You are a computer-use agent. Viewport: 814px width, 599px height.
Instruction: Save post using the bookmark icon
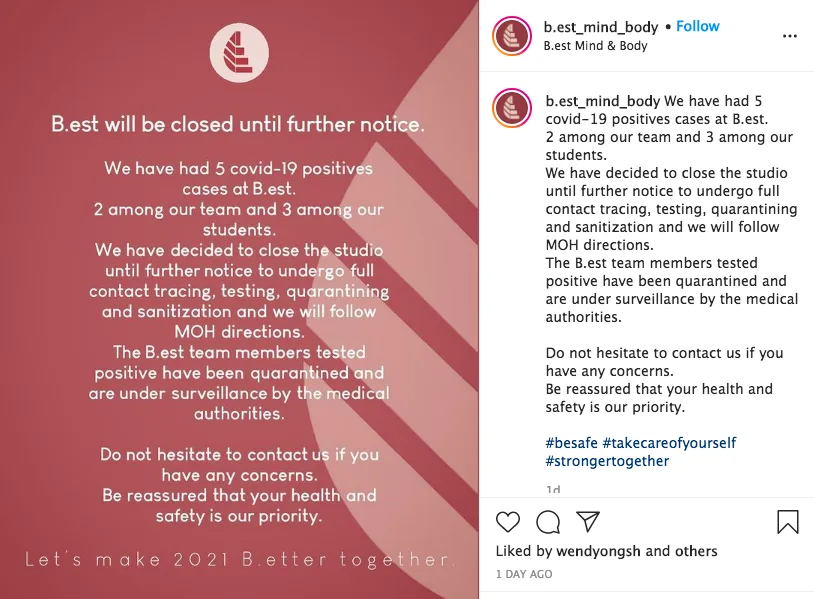point(787,521)
